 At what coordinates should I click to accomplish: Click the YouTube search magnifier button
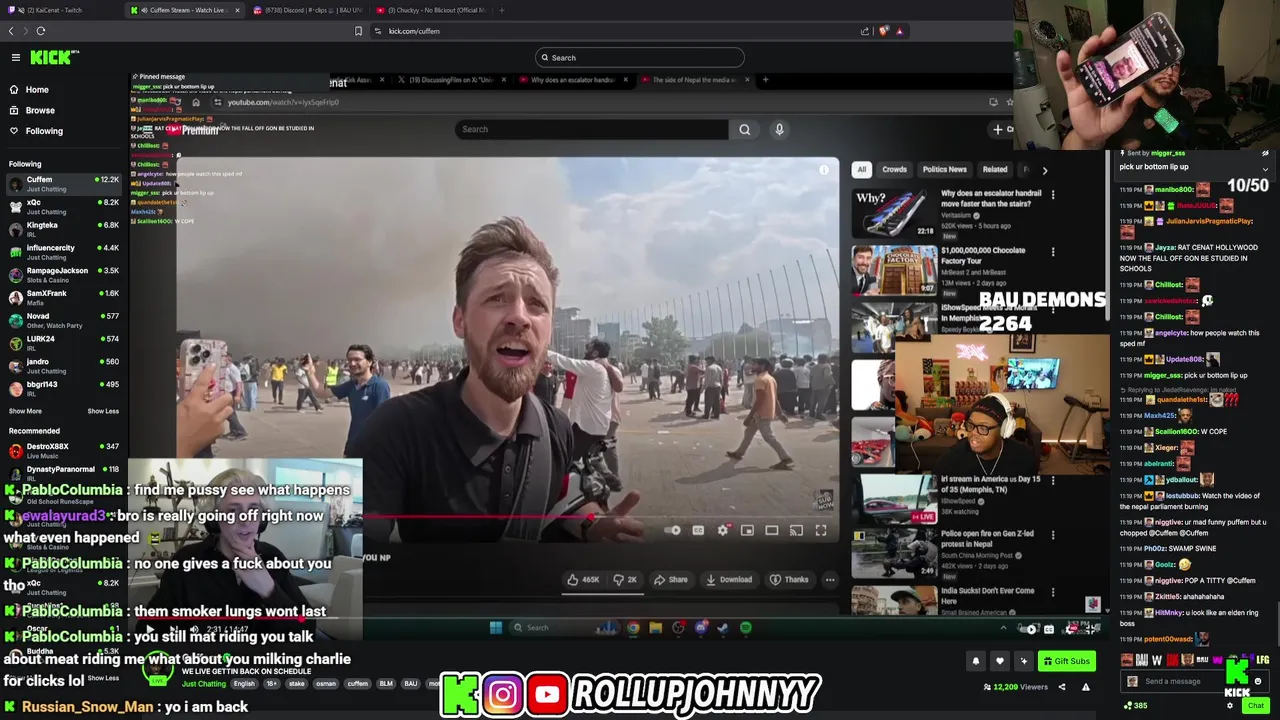point(744,129)
